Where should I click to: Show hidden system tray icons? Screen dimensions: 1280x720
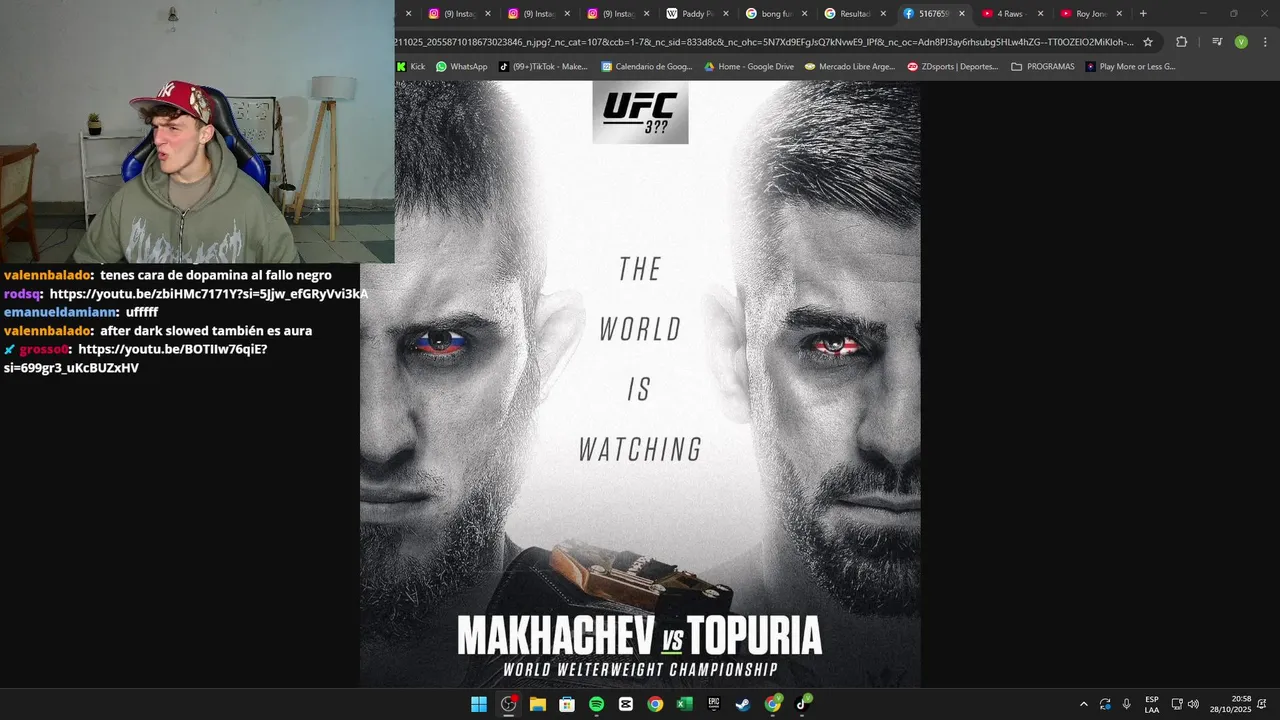(1083, 704)
